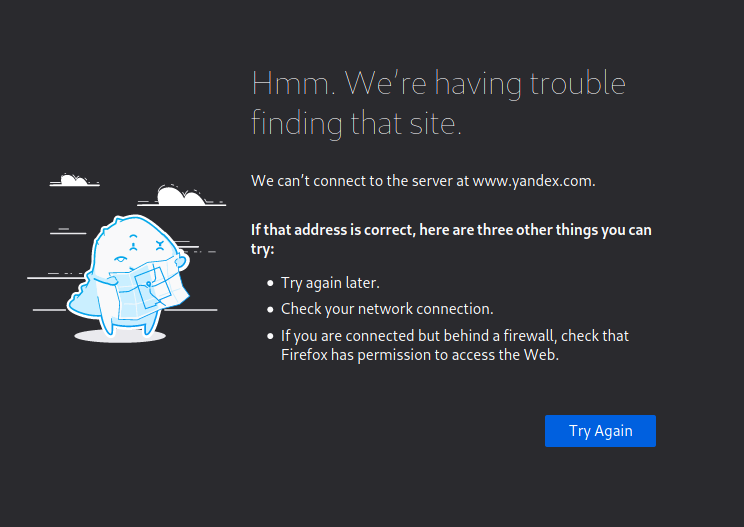Click the www.yandex.com address text
This screenshot has height=527, width=744.
pyautogui.click(x=532, y=181)
